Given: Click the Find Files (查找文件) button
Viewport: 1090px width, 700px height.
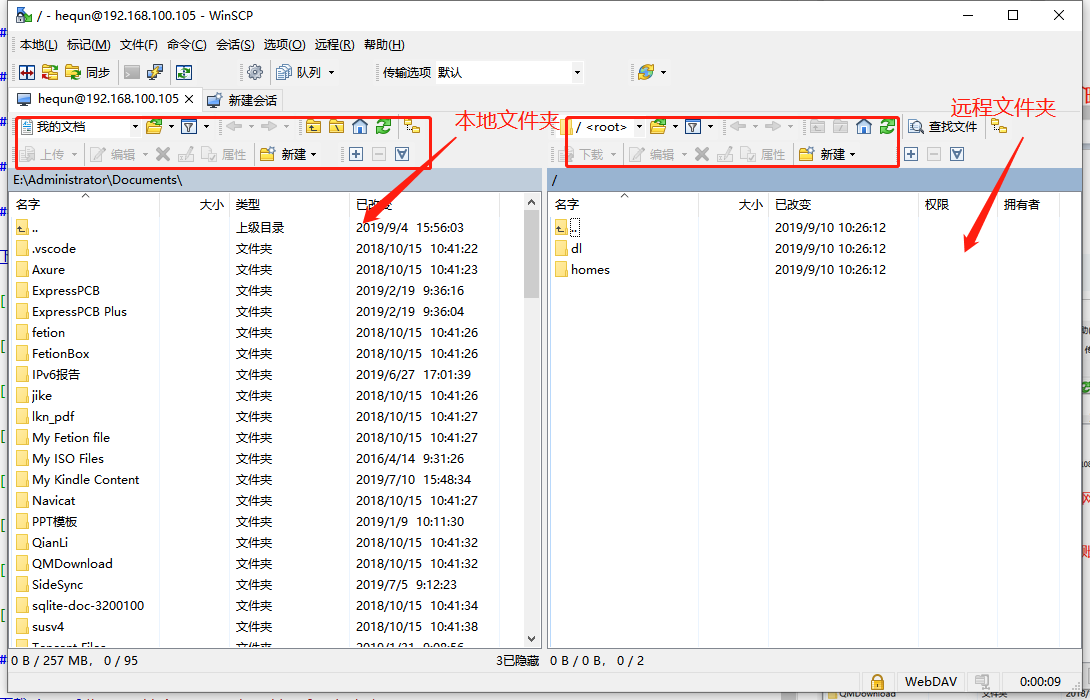Looking at the screenshot, I should [x=943, y=127].
